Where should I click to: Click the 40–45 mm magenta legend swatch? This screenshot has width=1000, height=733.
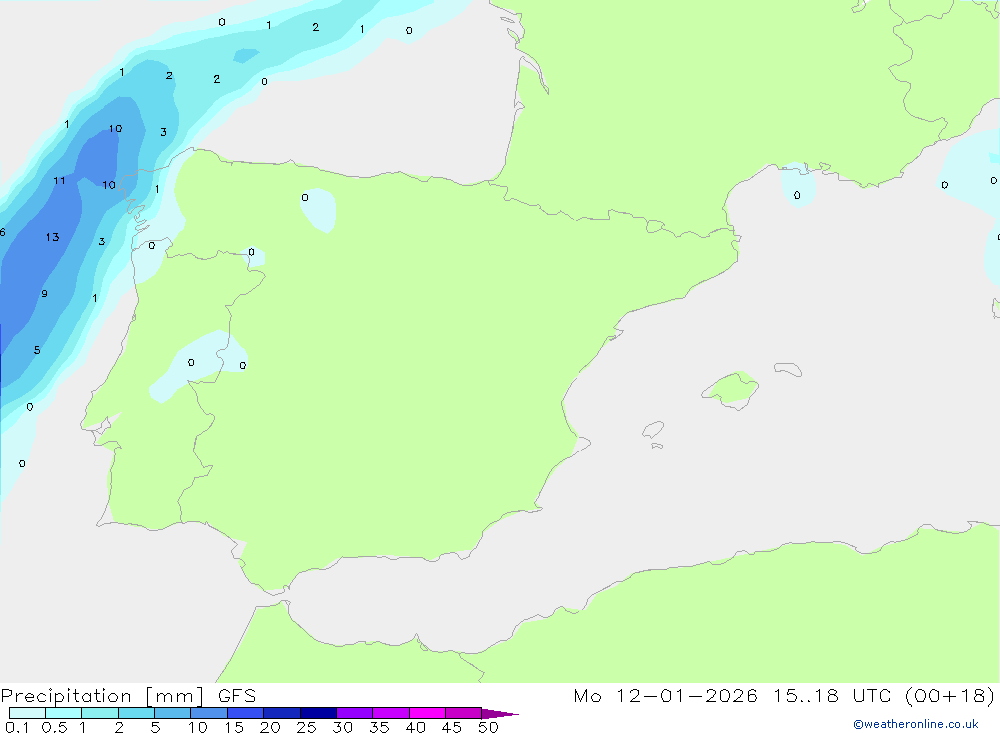pyautogui.click(x=427, y=713)
